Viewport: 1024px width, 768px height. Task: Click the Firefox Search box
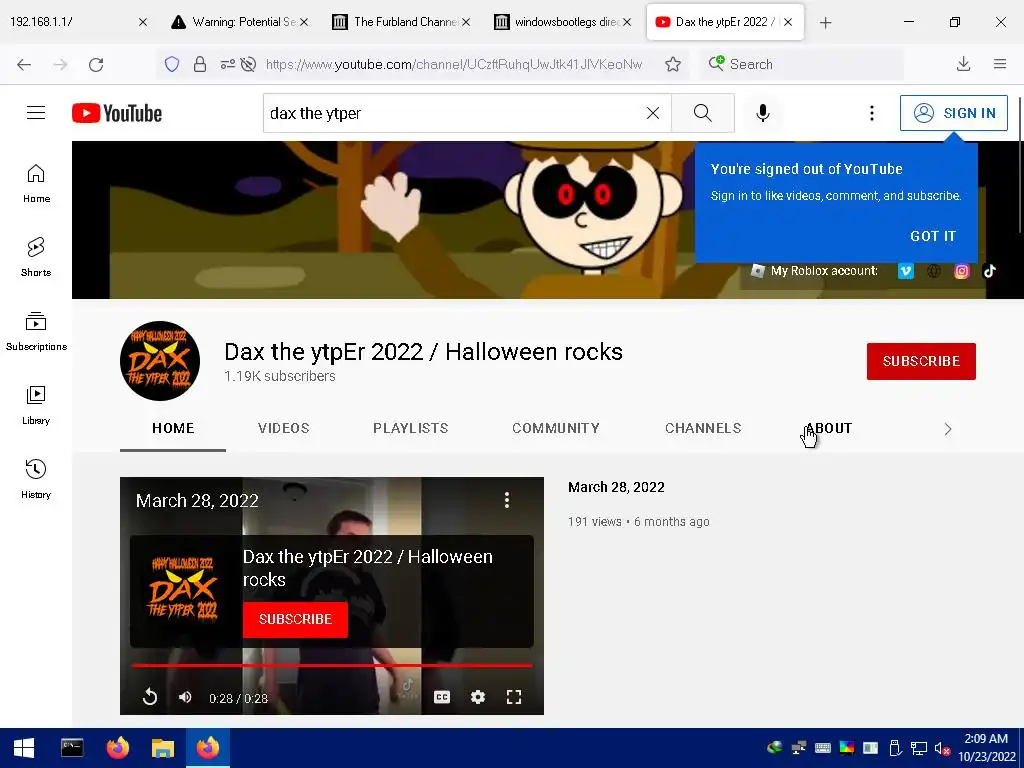802,64
